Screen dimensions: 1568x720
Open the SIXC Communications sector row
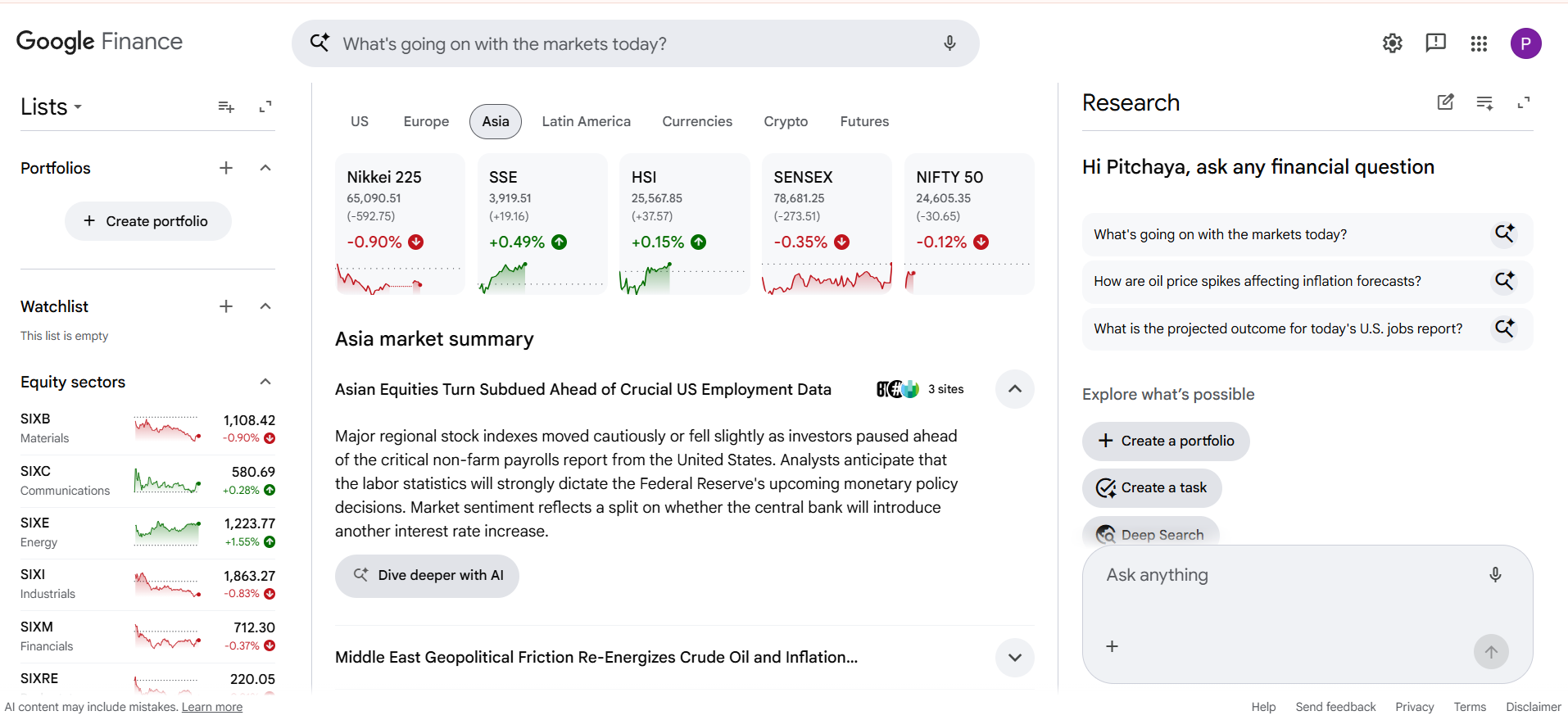[x=148, y=481]
